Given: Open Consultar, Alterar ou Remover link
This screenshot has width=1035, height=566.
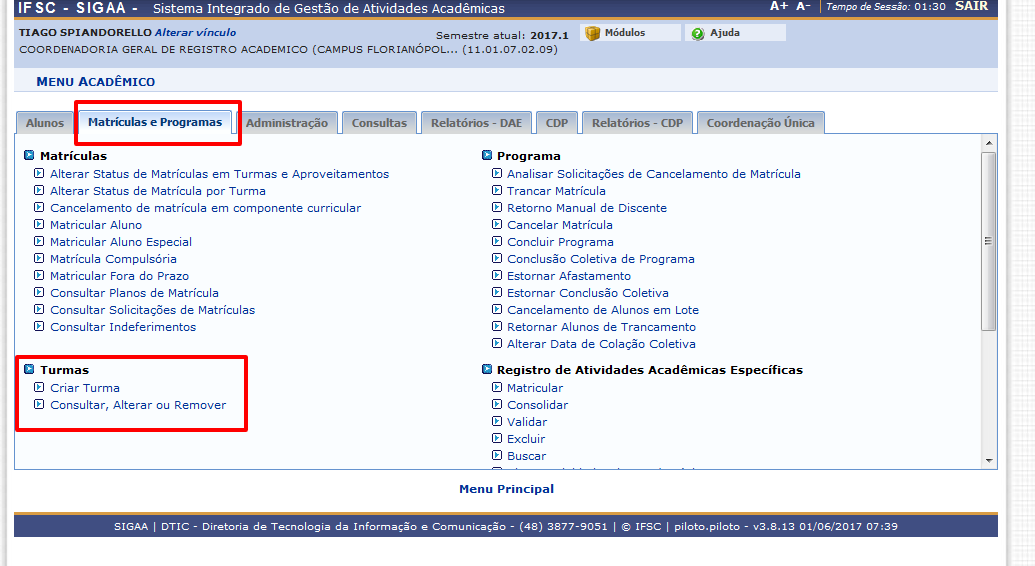Looking at the screenshot, I should 138,405.
